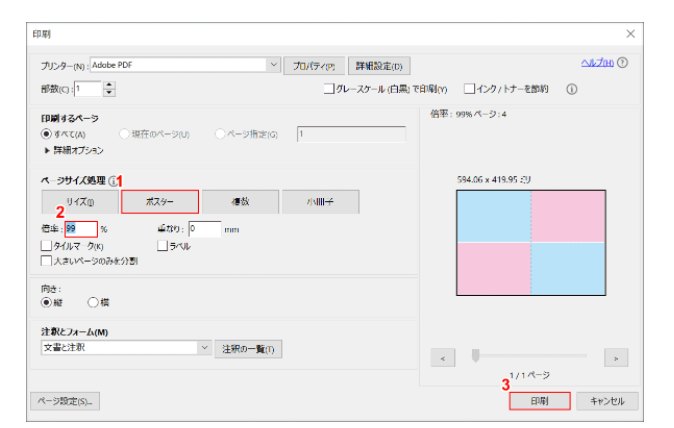Click the preview page slider
This screenshot has height=428, width=674.
528,355
